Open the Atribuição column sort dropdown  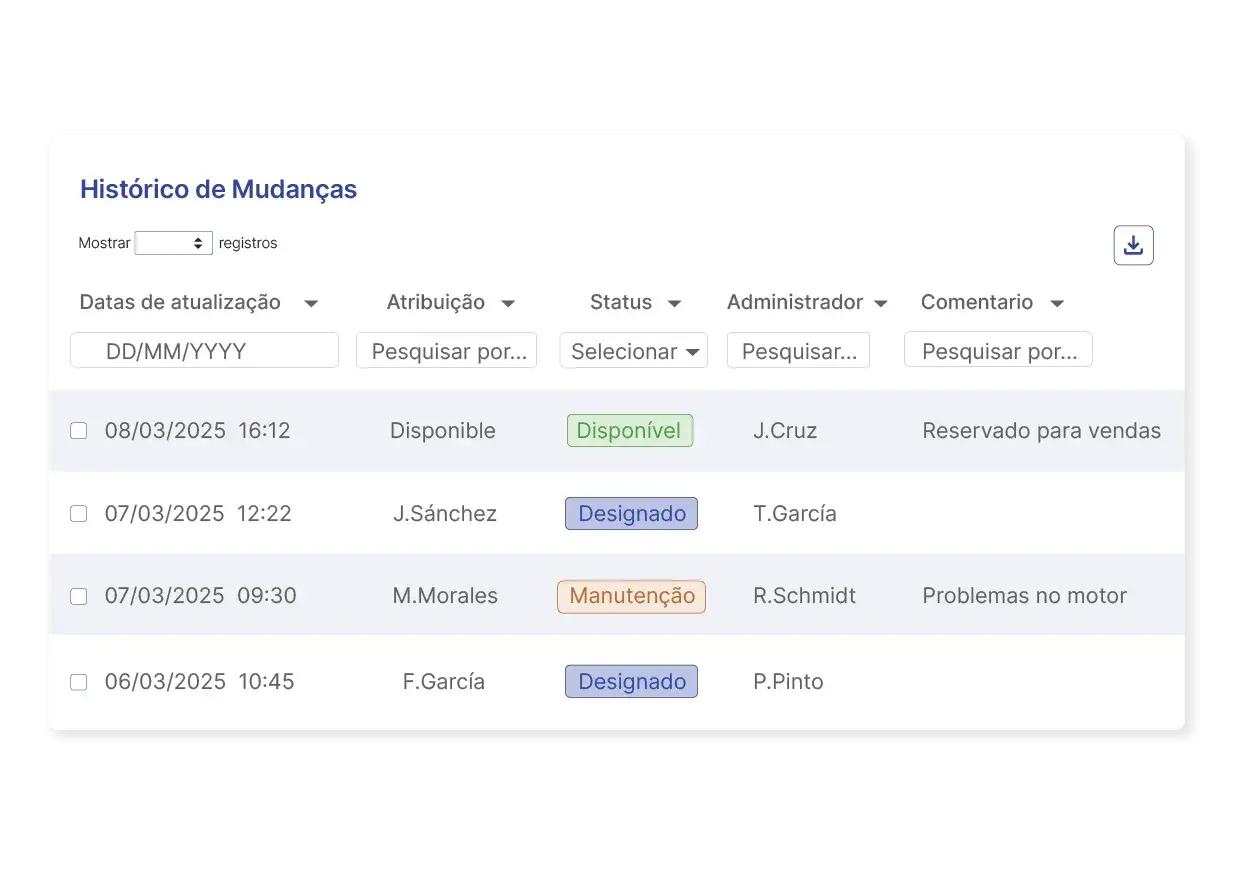[x=509, y=302]
